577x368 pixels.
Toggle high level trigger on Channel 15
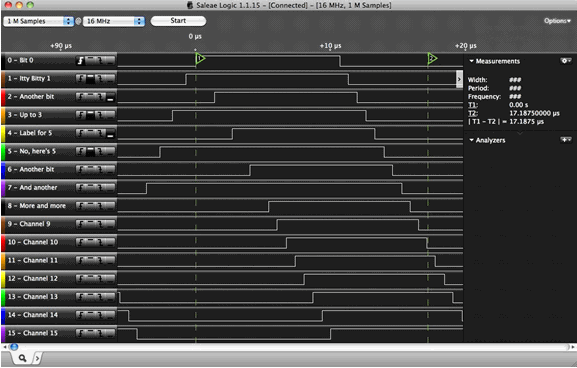[x=91, y=333]
